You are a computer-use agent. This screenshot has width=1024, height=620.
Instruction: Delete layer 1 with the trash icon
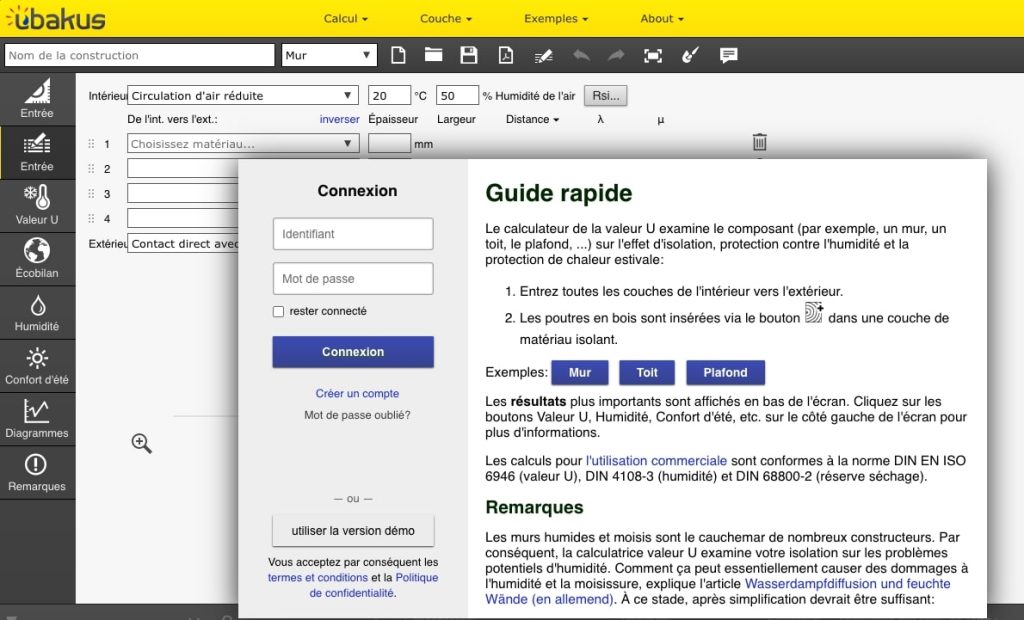pos(759,143)
